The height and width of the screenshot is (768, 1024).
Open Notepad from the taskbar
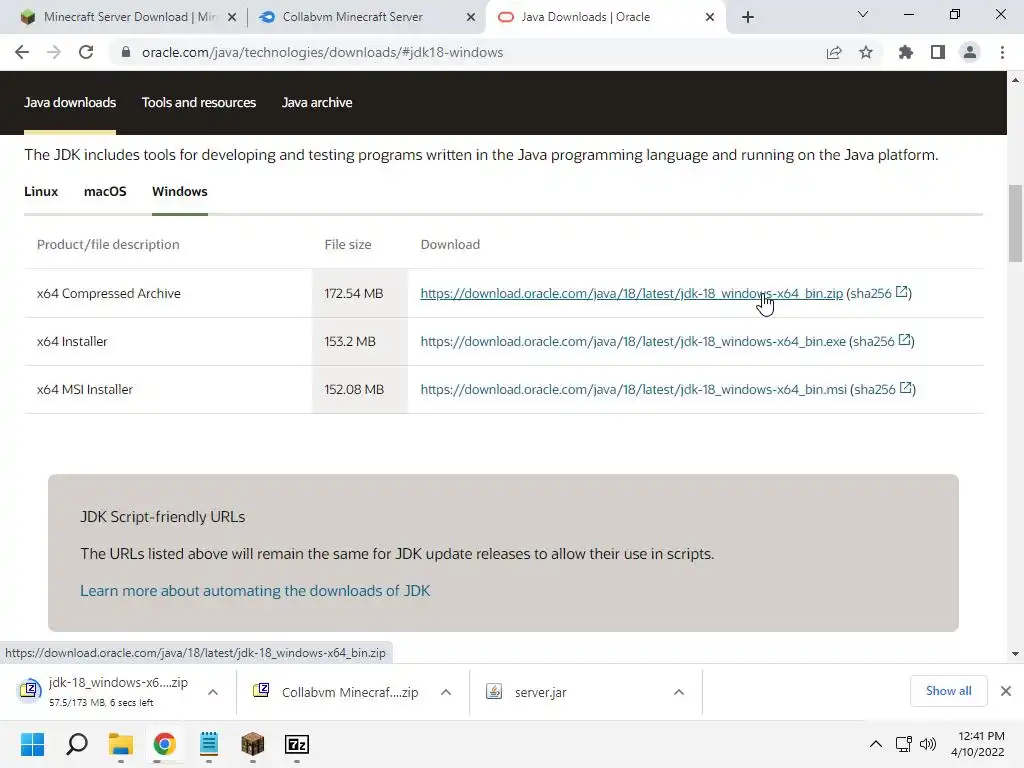tap(209, 744)
